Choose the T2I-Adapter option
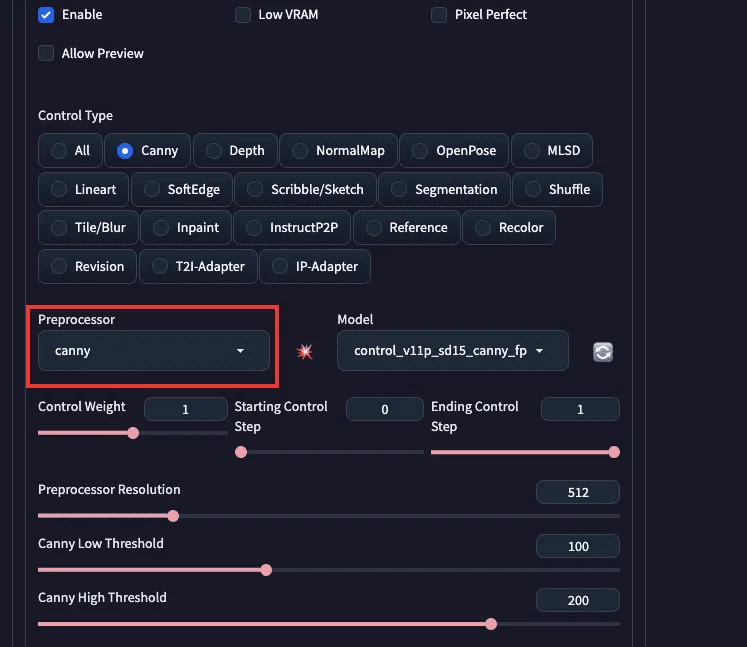The height and width of the screenshot is (647, 747). coord(198,266)
